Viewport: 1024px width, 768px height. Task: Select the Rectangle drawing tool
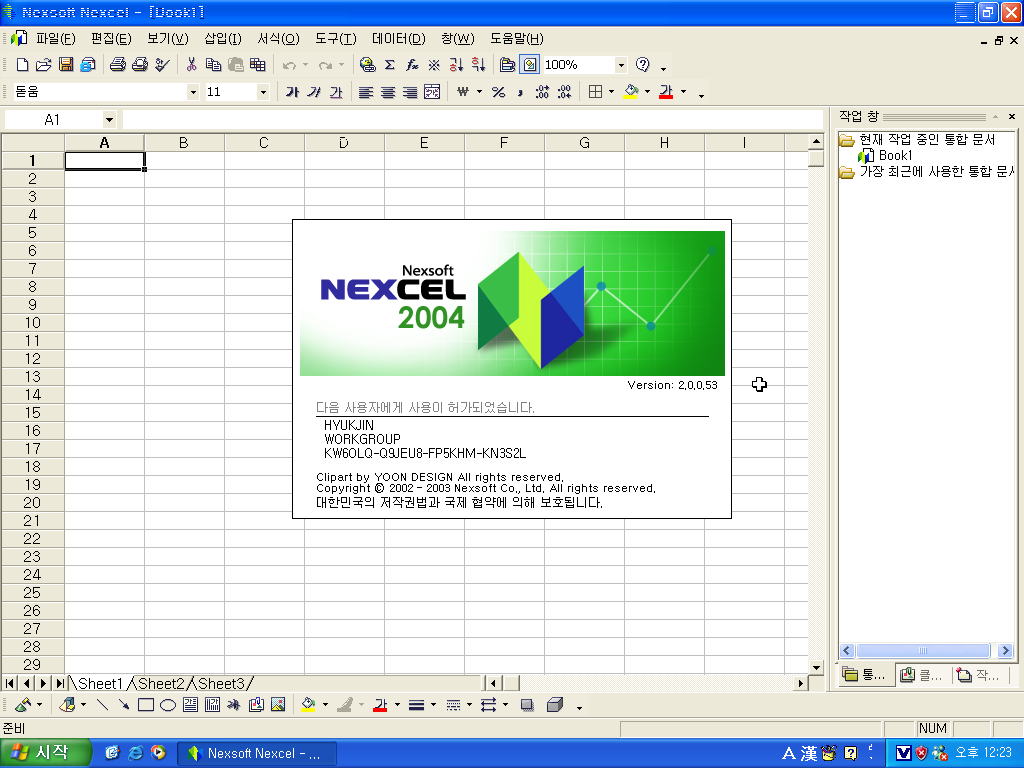(x=146, y=705)
